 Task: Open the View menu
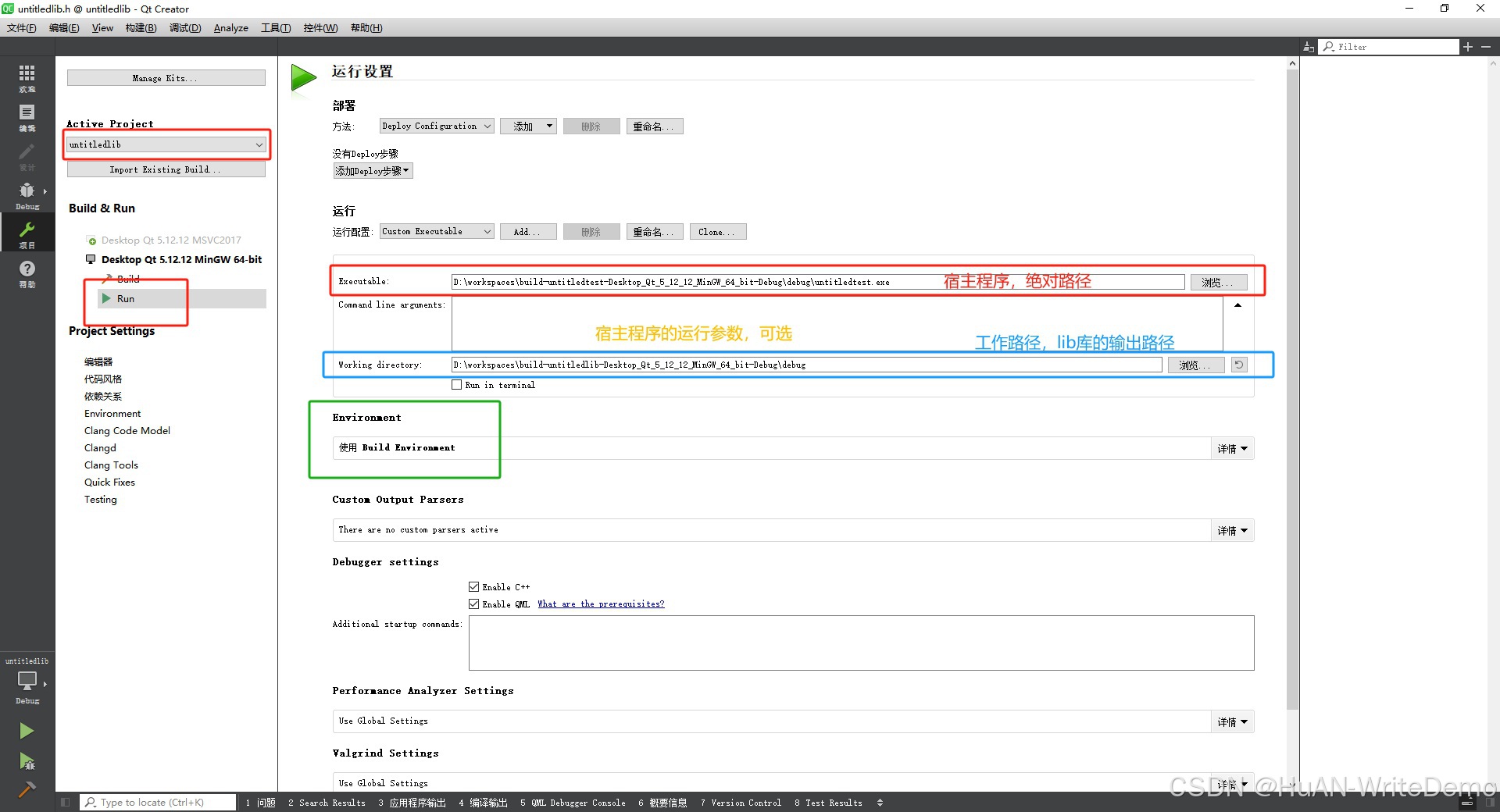pos(102,28)
